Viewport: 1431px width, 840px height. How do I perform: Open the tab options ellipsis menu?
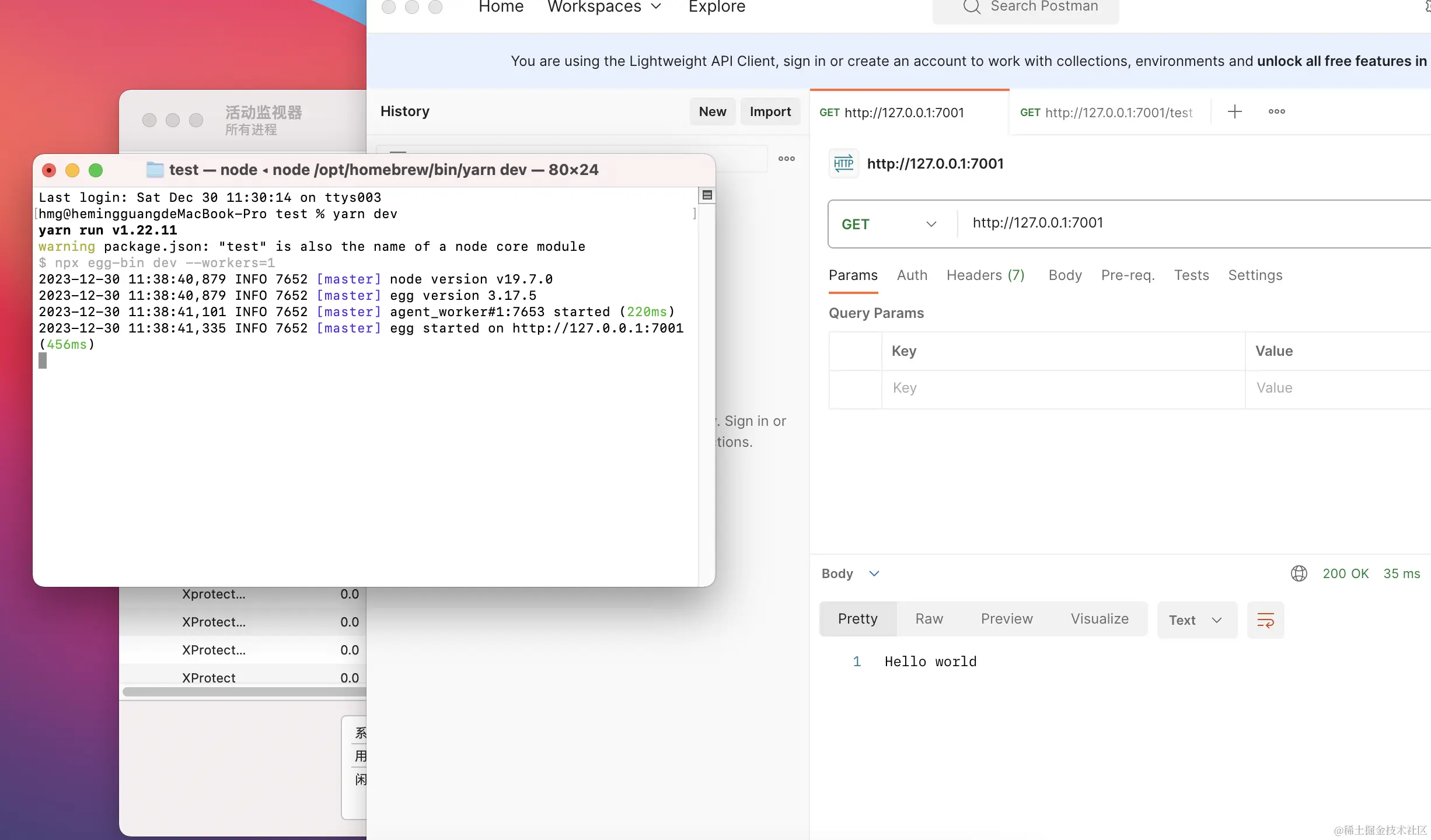coord(1276,111)
